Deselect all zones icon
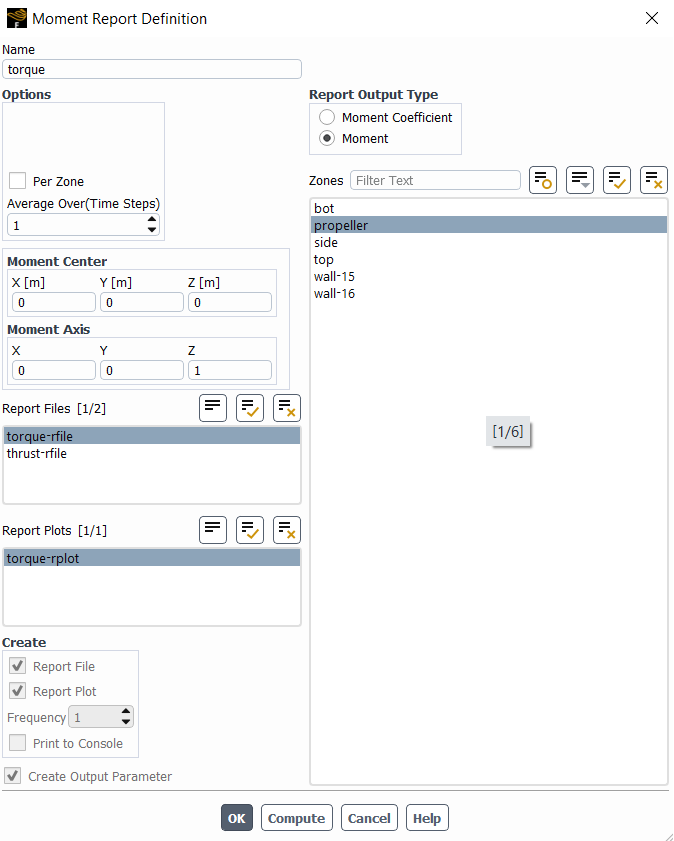The height and width of the screenshot is (841, 674). click(654, 180)
